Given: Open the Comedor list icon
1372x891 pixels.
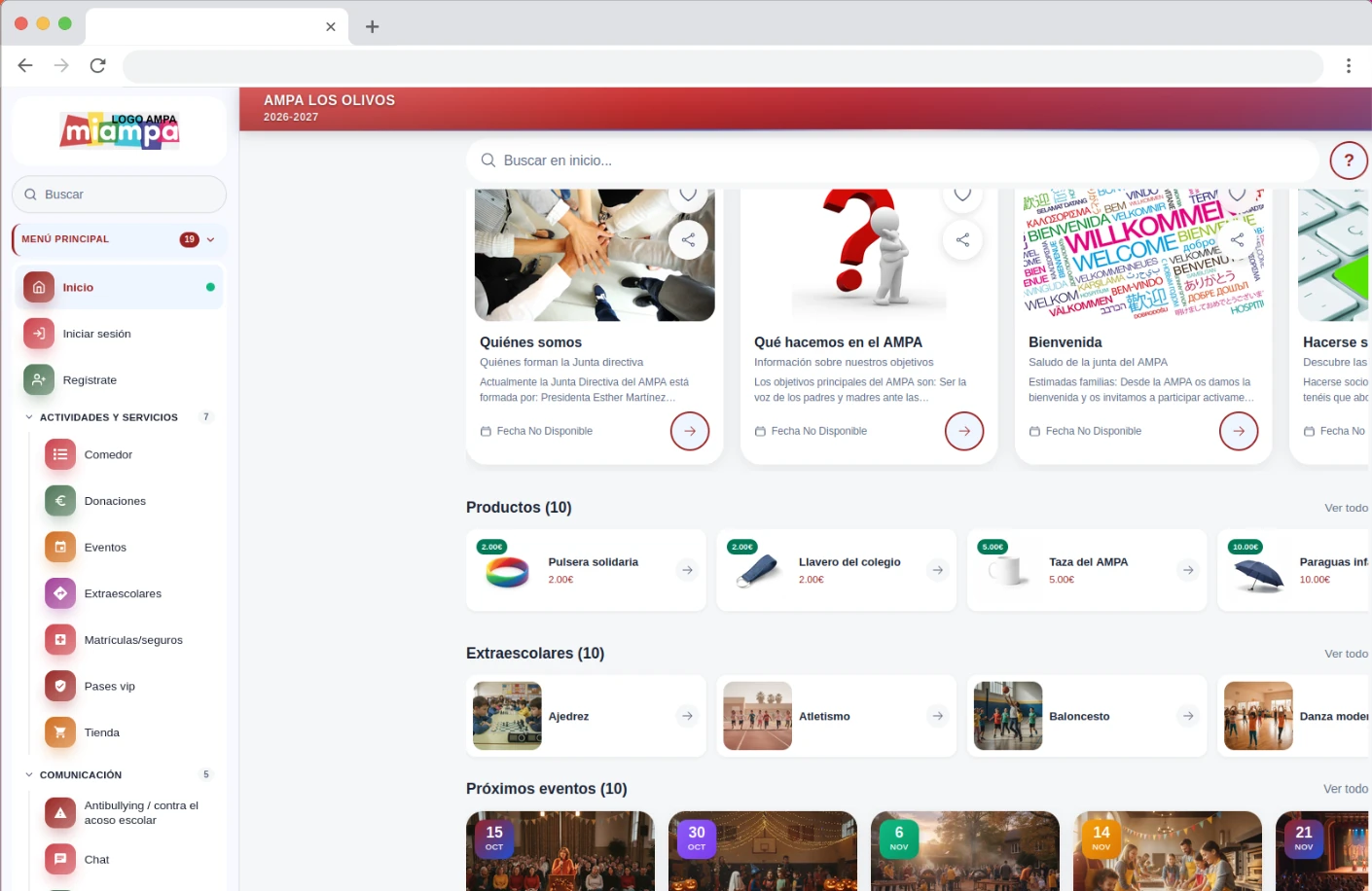Looking at the screenshot, I should click(x=60, y=454).
